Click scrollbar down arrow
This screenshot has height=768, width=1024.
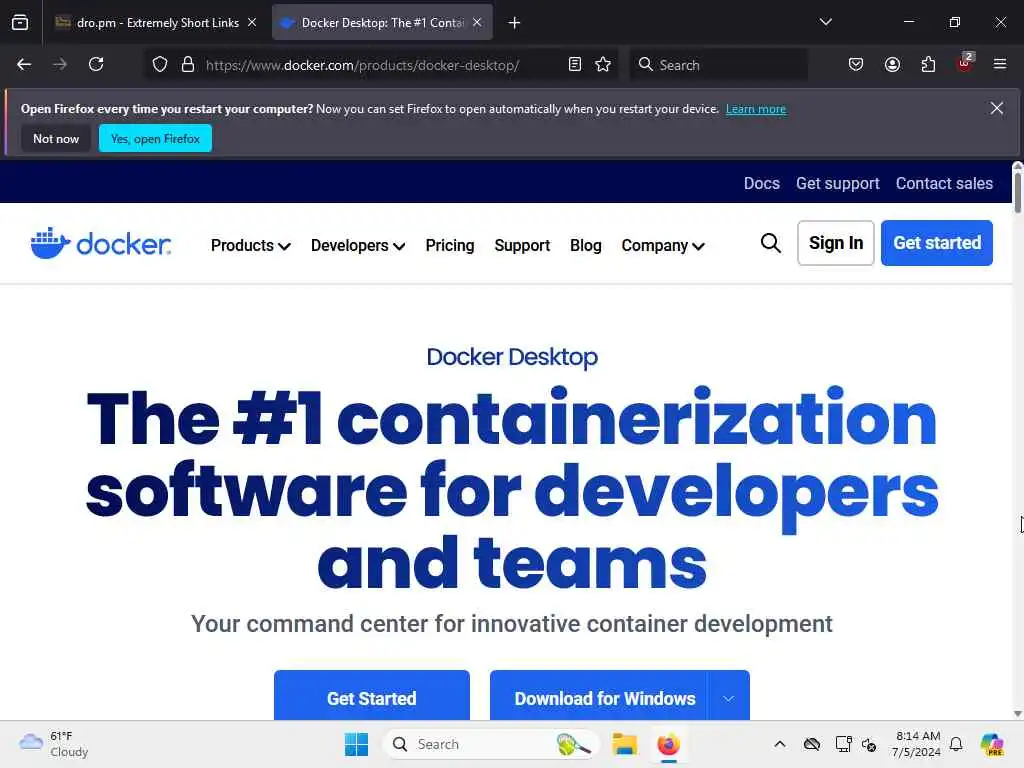[x=1017, y=713]
